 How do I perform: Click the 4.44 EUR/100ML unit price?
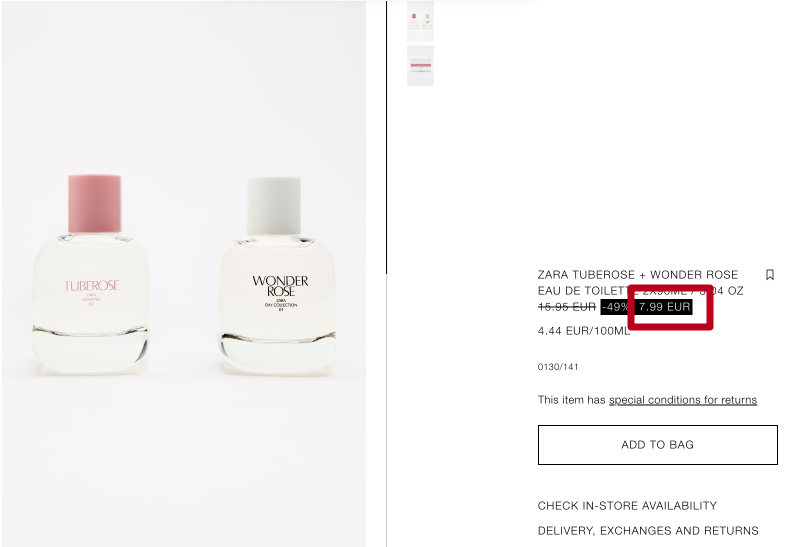(583, 331)
